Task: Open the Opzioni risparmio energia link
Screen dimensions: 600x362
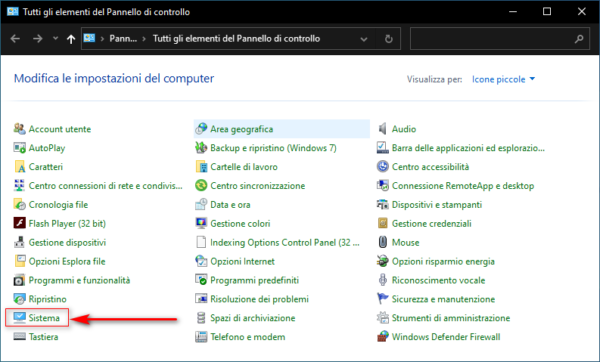Action: (x=443, y=261)
